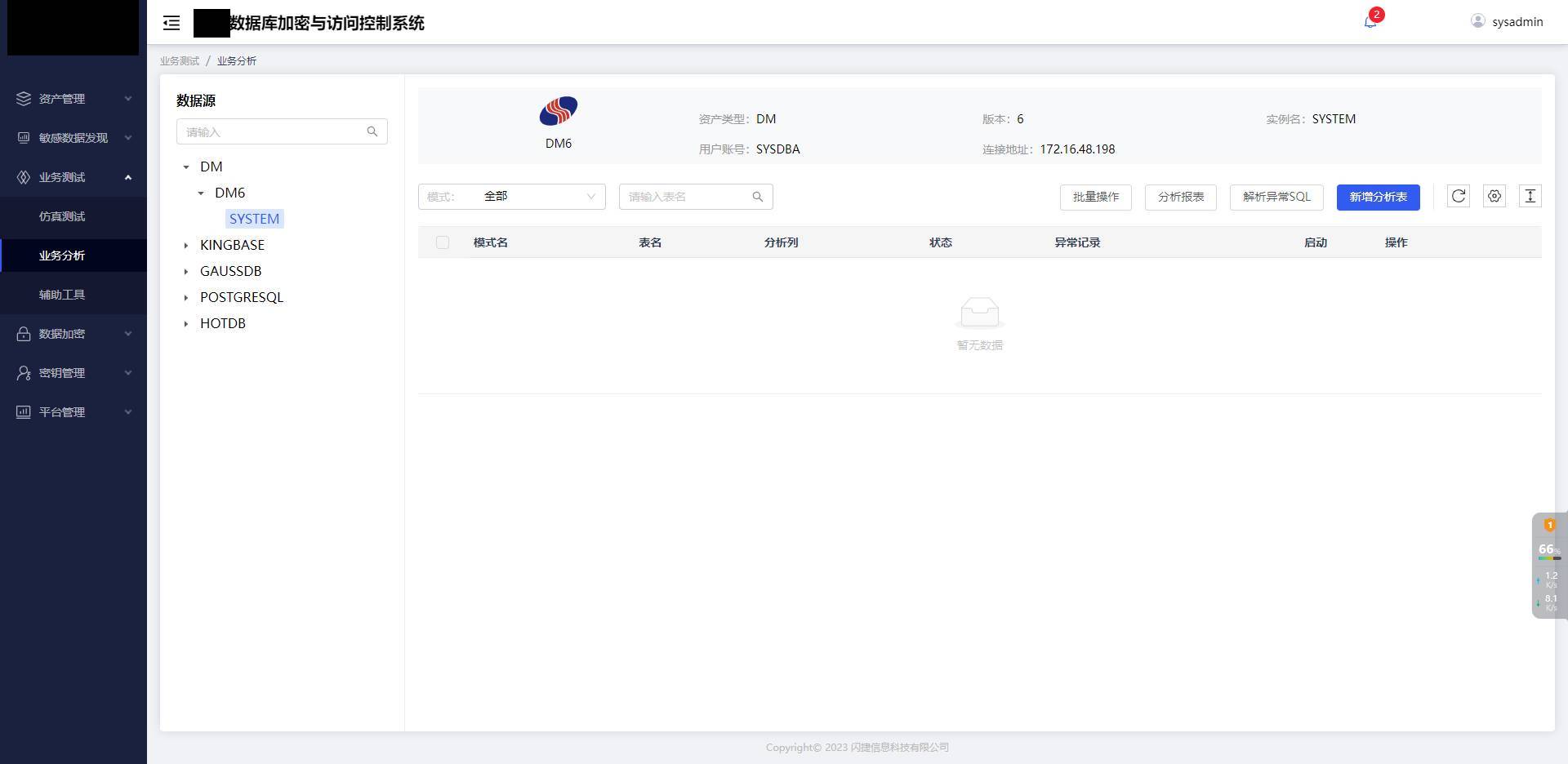Collapse the DM6 tree node arrow
Screen dimensions: 1568x764
tap(201, 193)
